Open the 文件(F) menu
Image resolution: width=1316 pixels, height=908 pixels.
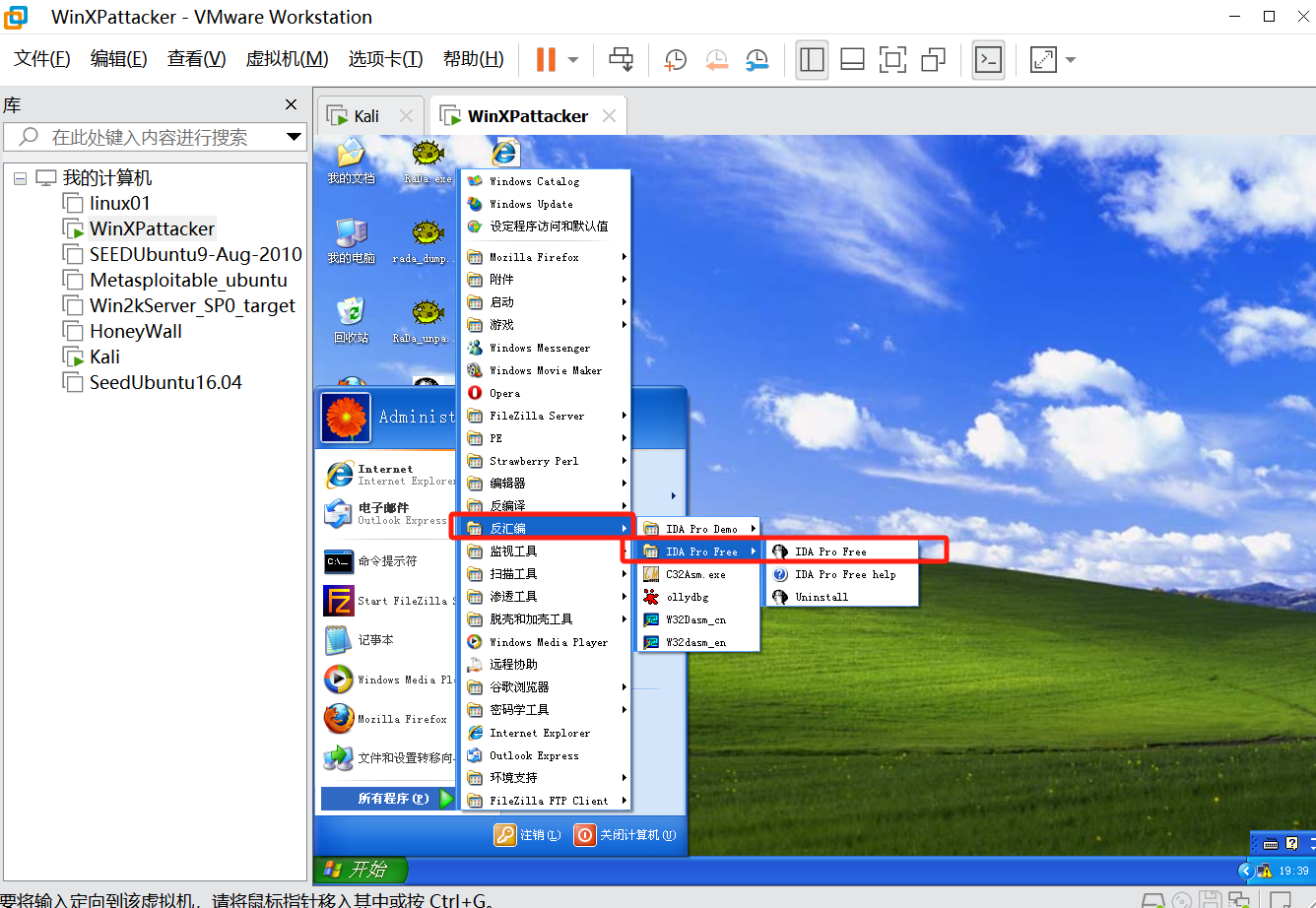[x=42, y=59]
